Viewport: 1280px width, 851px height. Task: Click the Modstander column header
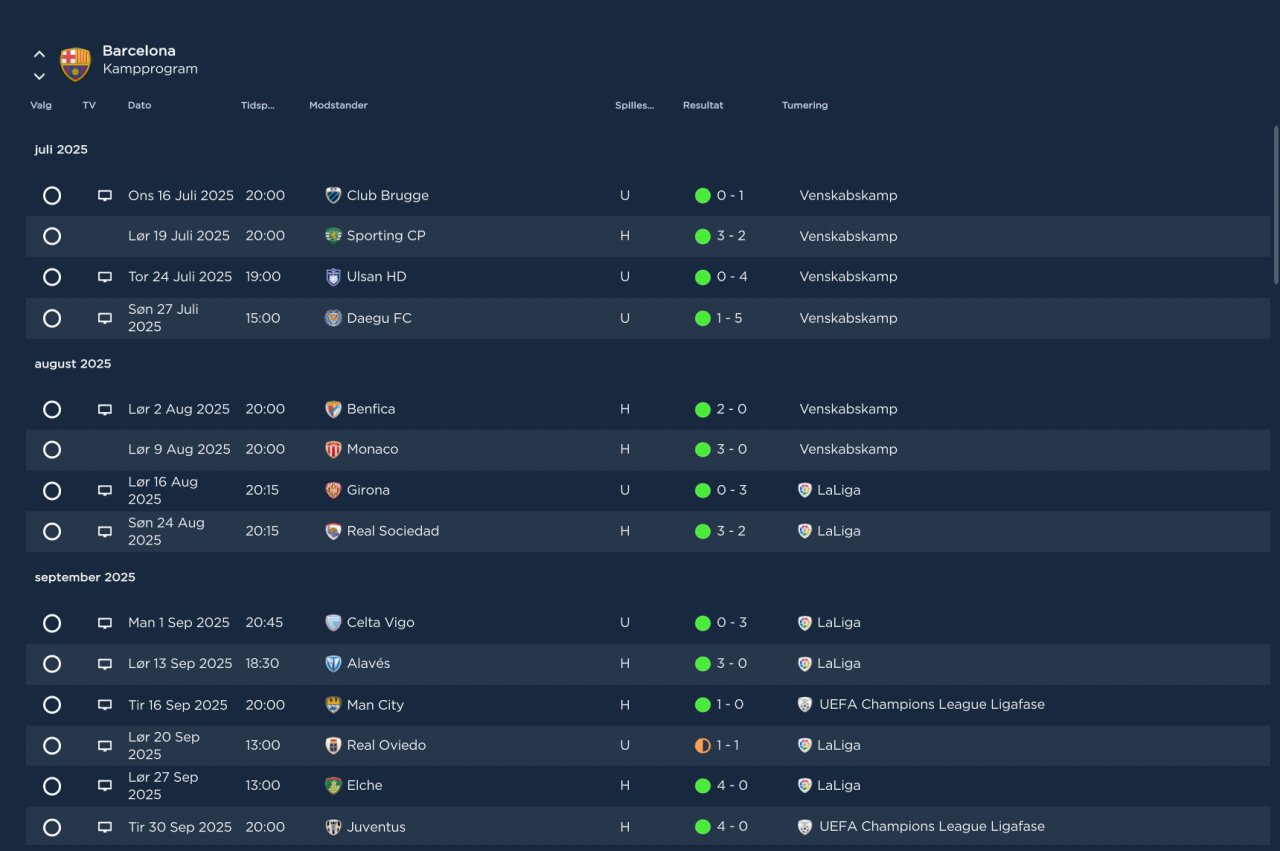pyautogui.click(x=338, y=105)
